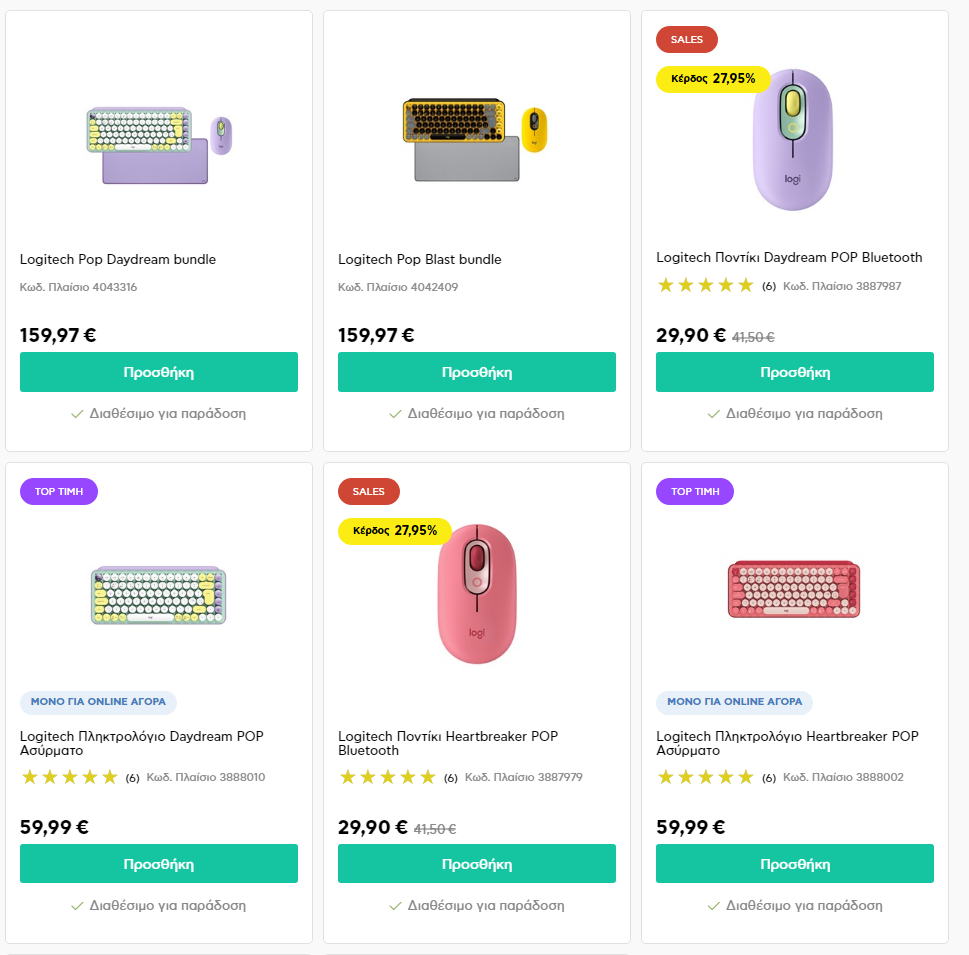Click the SALES badge on the Heartbreaker mouse card
Screen dimensions: 969x955
click(x=368, y=491)
